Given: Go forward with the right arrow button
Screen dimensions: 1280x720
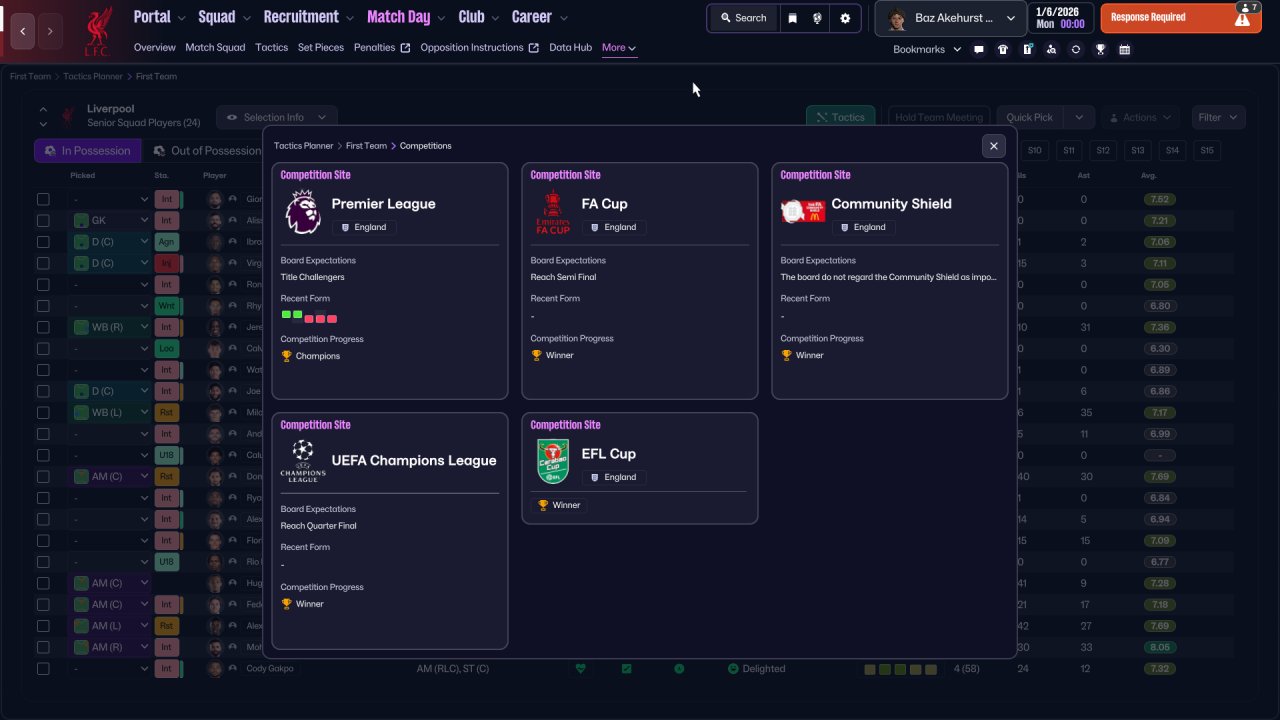Looking at the screenshot, I should 50,32.
